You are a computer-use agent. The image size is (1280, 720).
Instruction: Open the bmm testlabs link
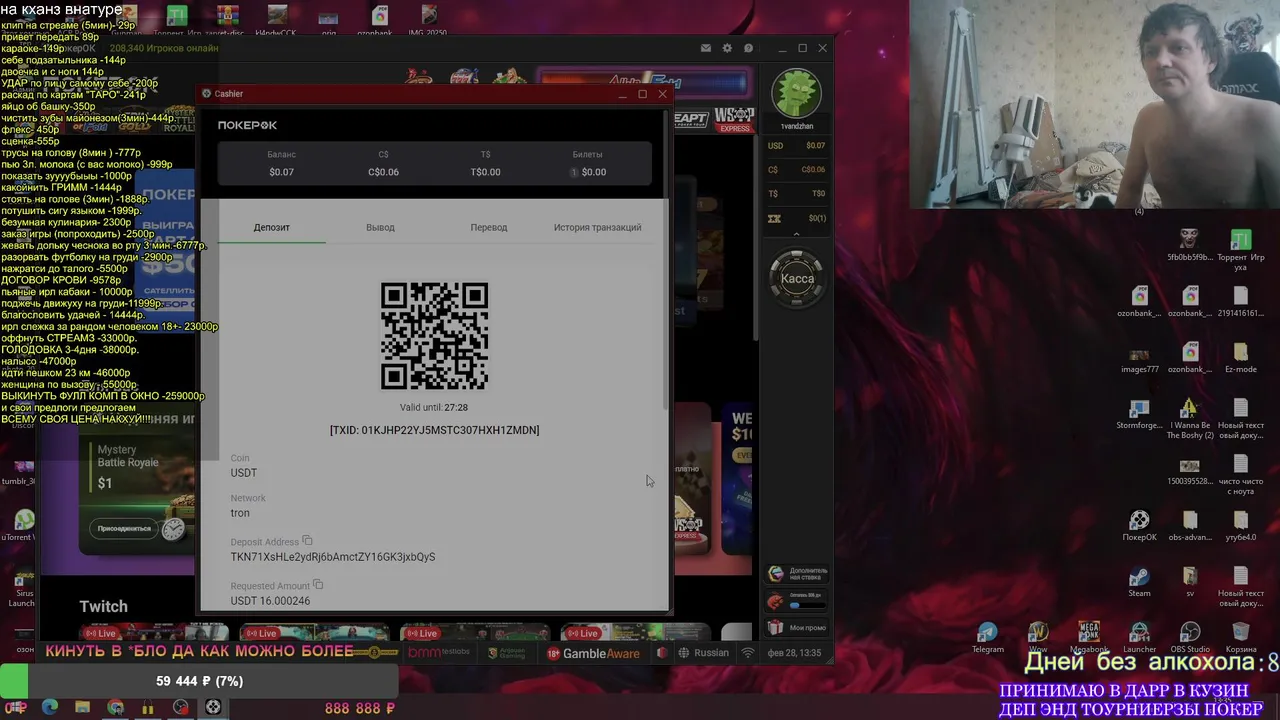pos(439,653)
